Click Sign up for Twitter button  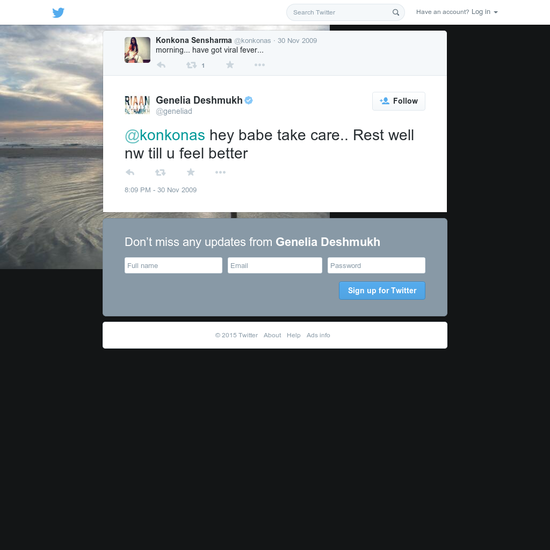point(382,290)
